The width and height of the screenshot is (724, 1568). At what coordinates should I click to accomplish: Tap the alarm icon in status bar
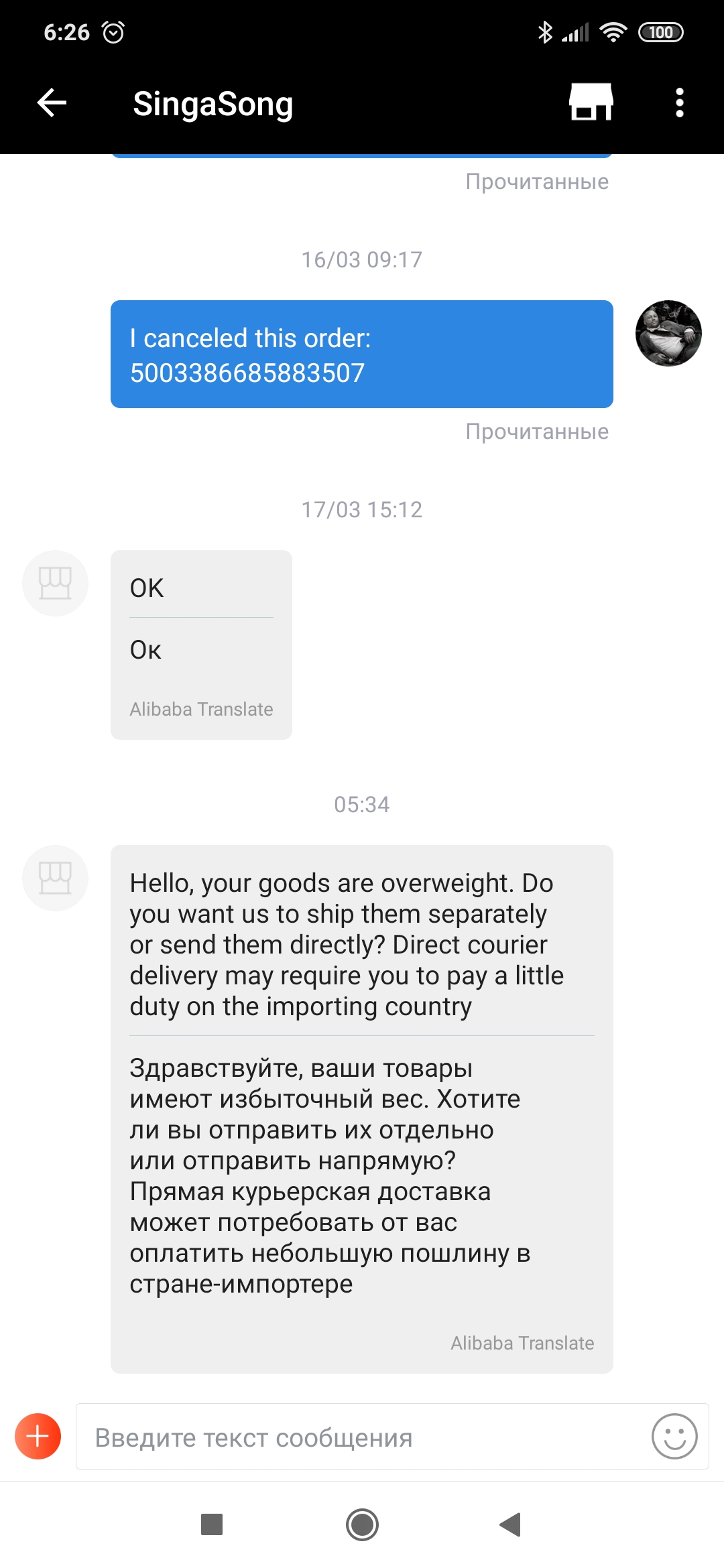pyautogui.click(x=113, y=32)
